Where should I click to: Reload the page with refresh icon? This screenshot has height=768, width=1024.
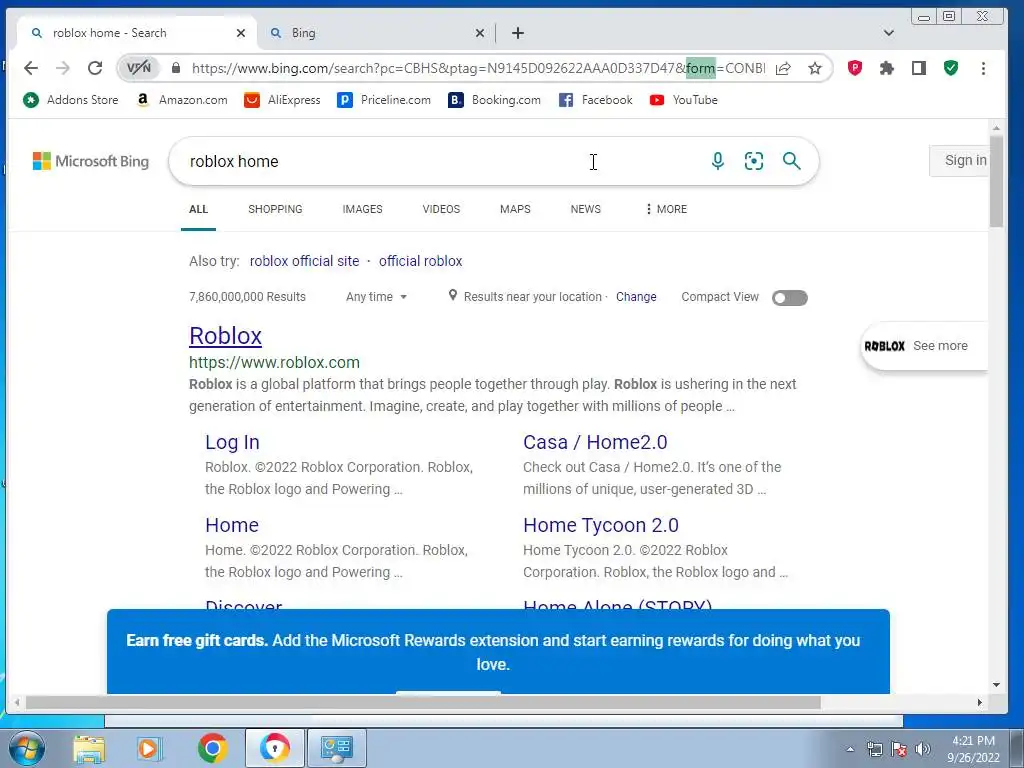pyautogui.click(x=95, y=68)
